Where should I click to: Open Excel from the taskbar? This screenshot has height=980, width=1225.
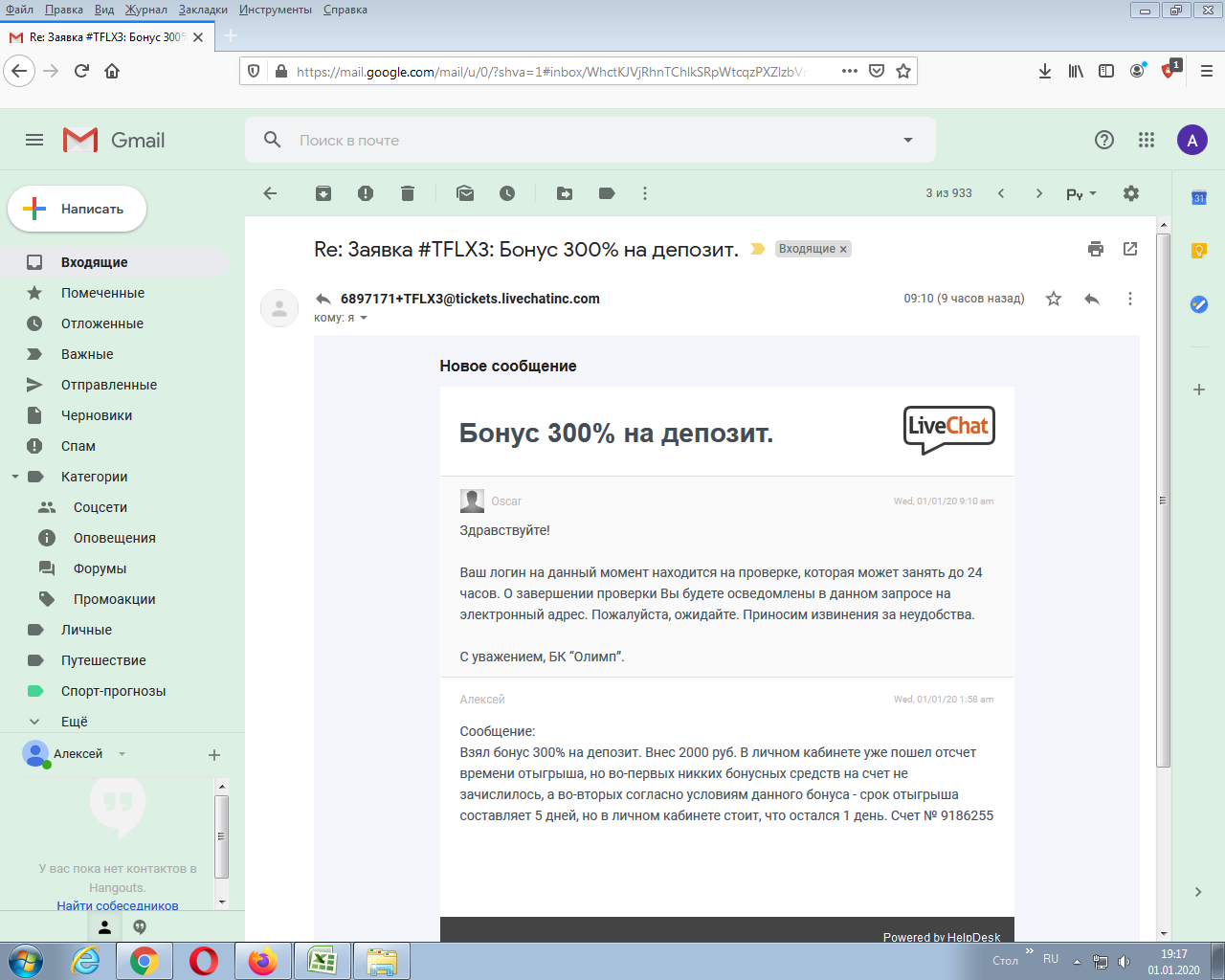[322, 961]
